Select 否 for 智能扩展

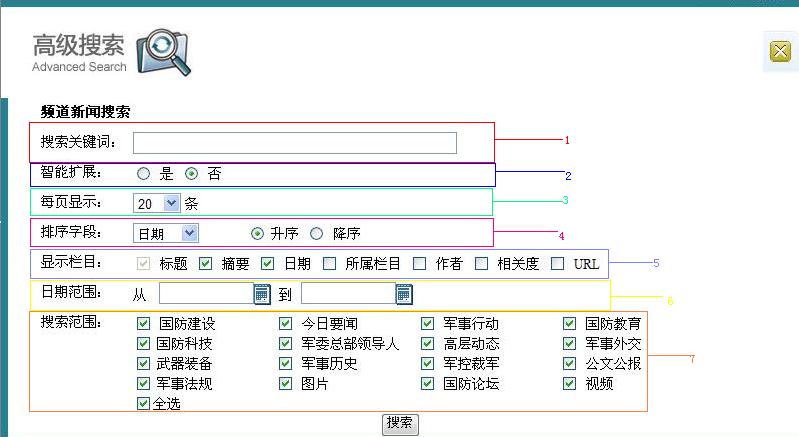click(192, 174)
